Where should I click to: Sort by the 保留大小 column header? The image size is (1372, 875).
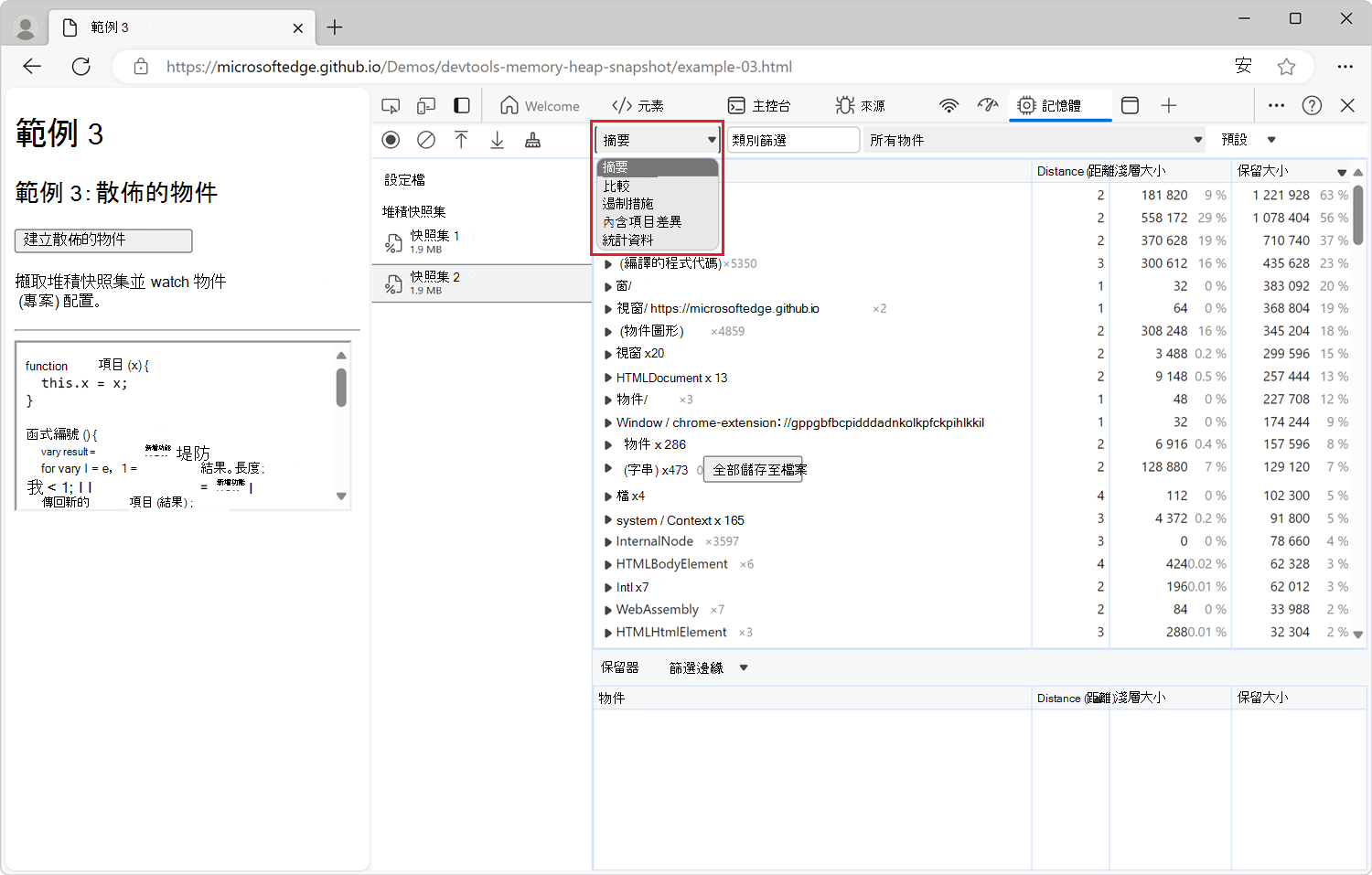point(1291,171)
